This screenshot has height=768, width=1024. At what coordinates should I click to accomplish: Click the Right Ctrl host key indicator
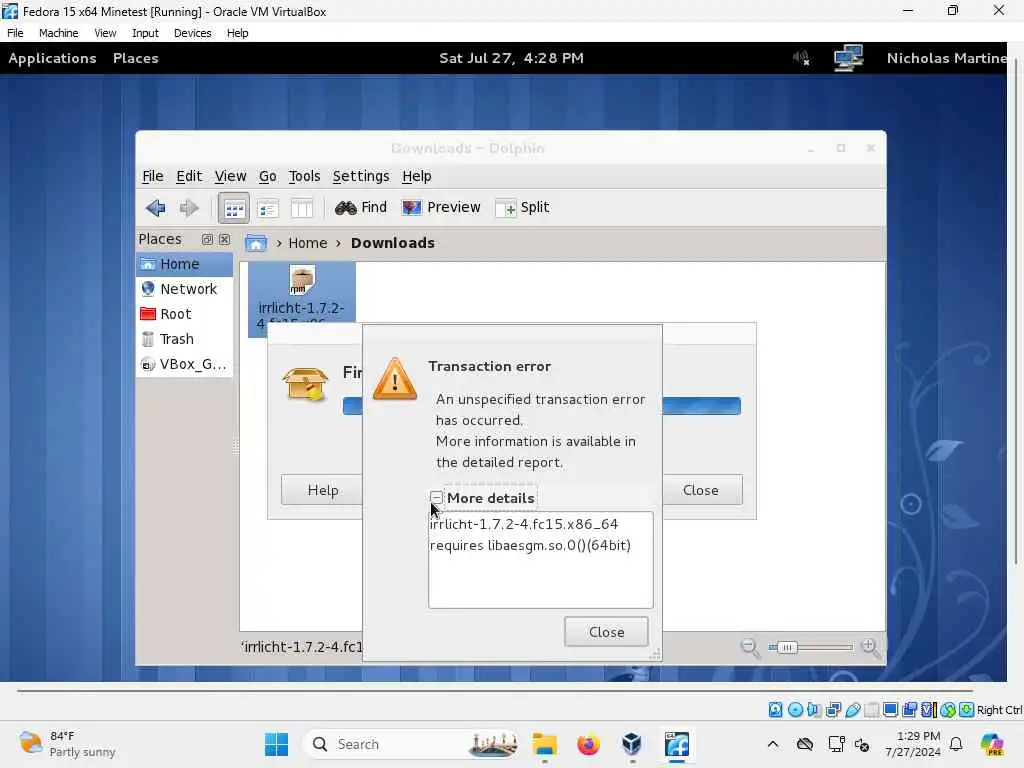click(999, 710)
